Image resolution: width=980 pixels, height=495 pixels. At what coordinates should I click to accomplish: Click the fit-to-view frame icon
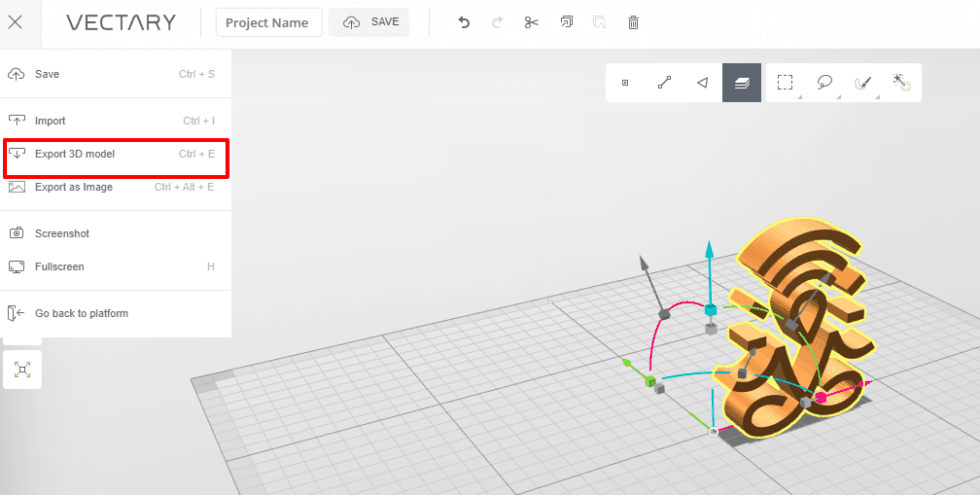point(22,369)
